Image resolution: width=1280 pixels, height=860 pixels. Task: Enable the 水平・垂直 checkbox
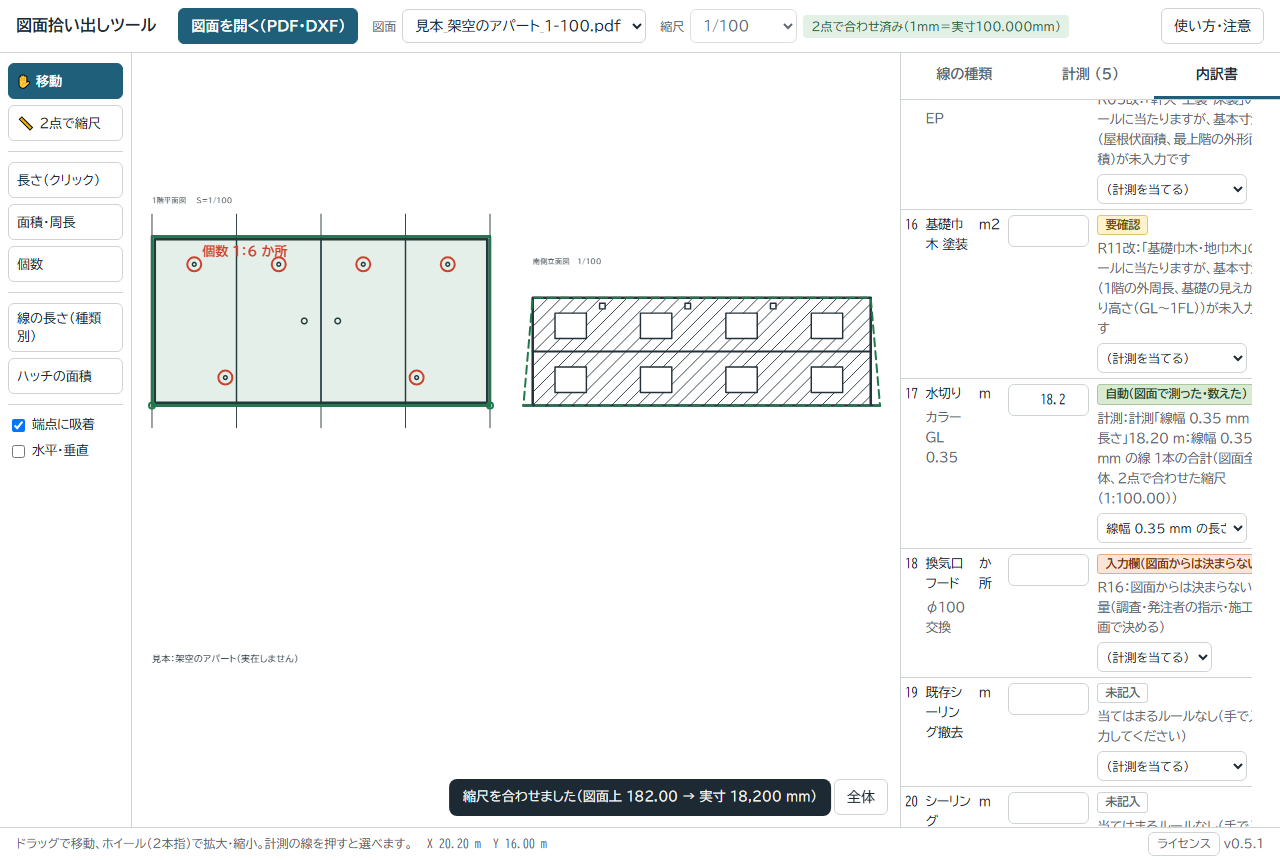coord(18,451)
